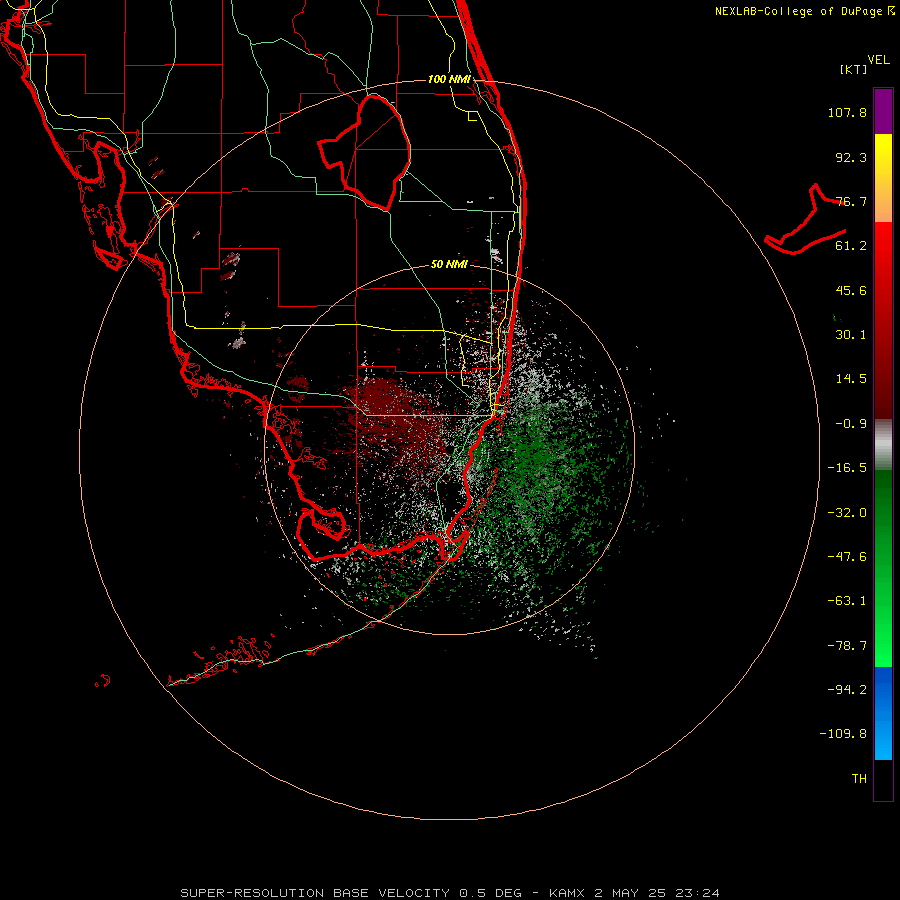Click the -0.9 value on the velocity scale
900x900 pixels.
coord(851,424)
